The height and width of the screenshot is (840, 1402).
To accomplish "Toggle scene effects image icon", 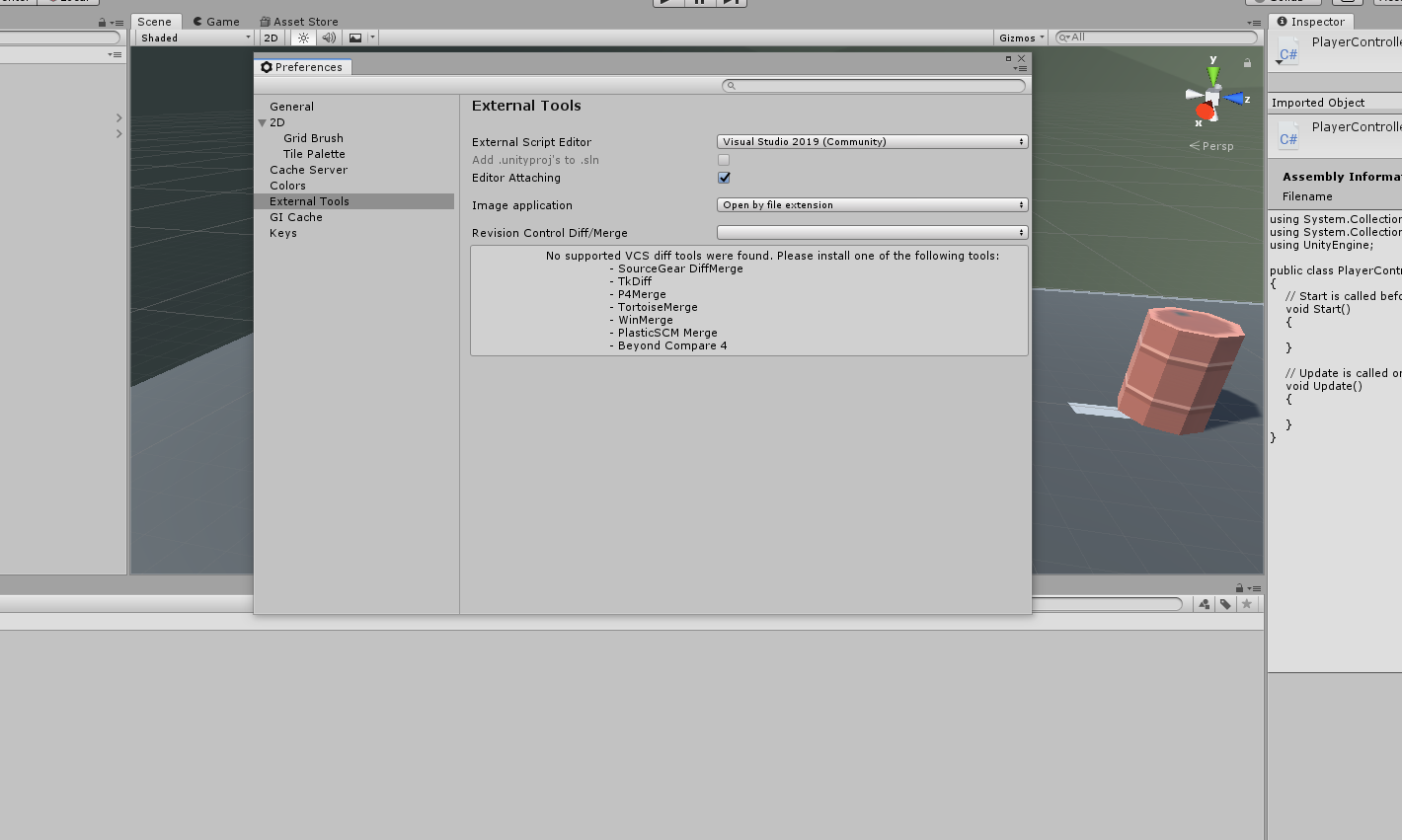I will [x=355, y=38].
